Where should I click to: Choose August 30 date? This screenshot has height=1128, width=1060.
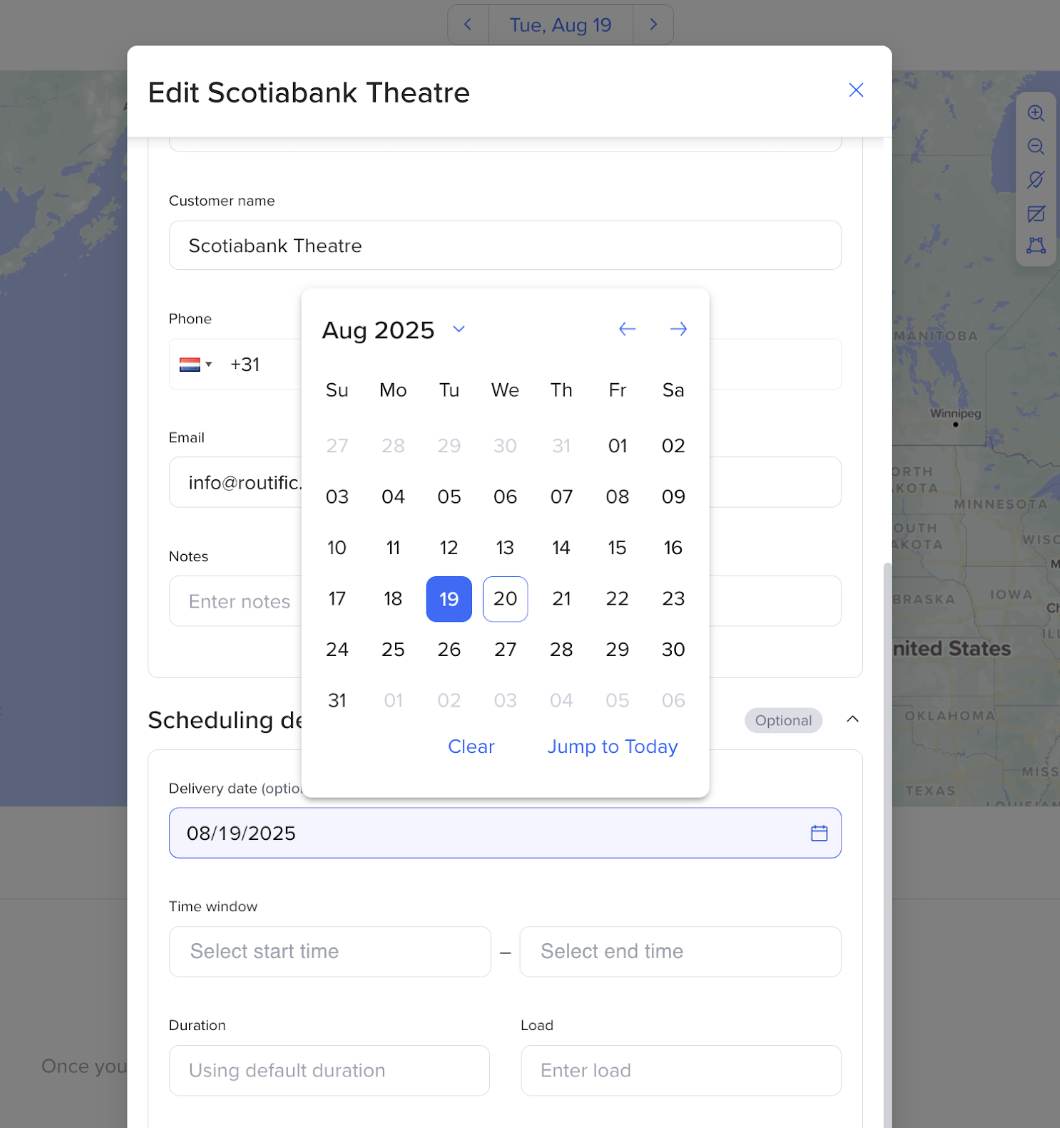coord(674,650)
